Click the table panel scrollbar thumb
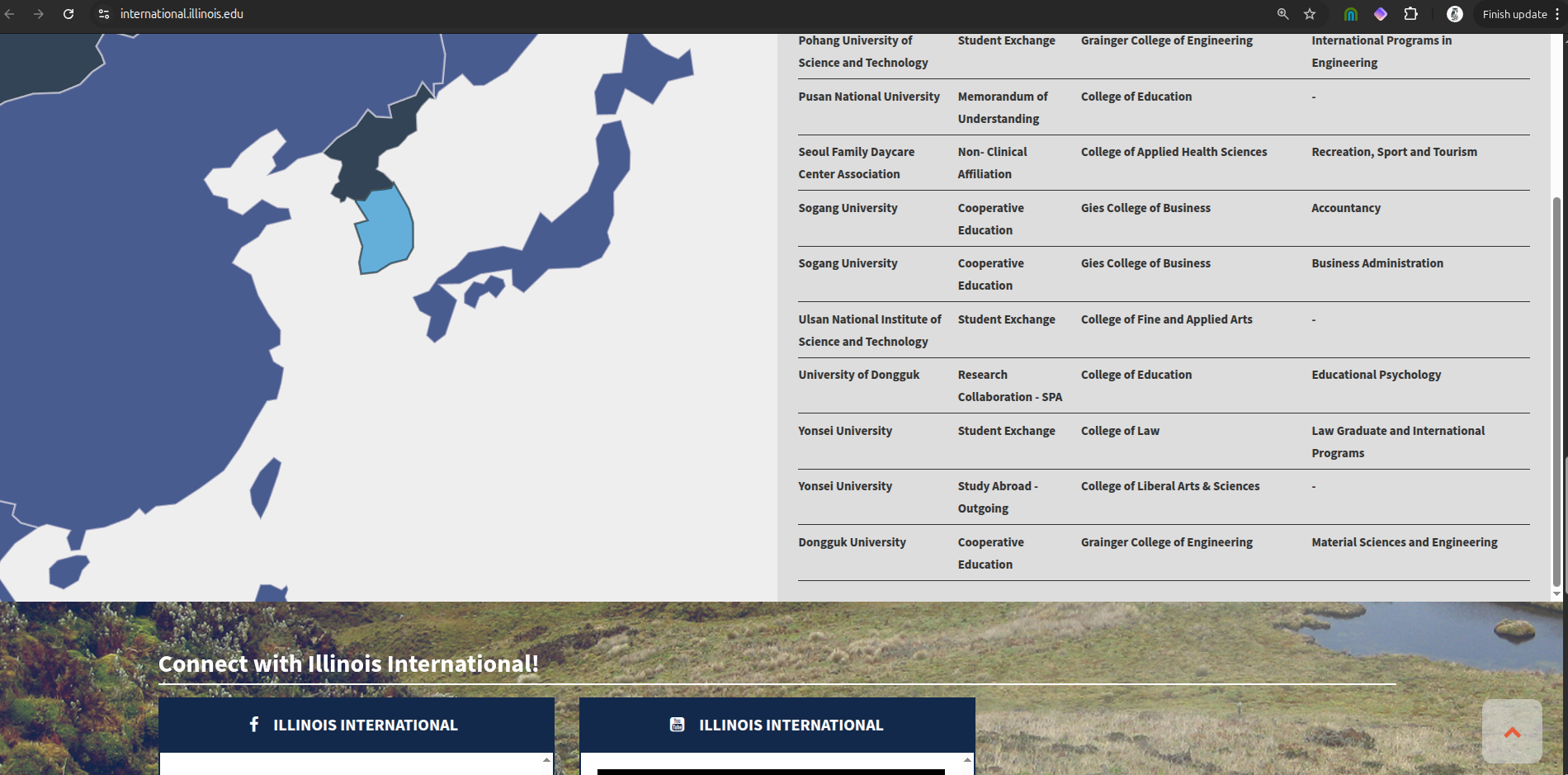The image size is (1568, 775). point(1556,392)
